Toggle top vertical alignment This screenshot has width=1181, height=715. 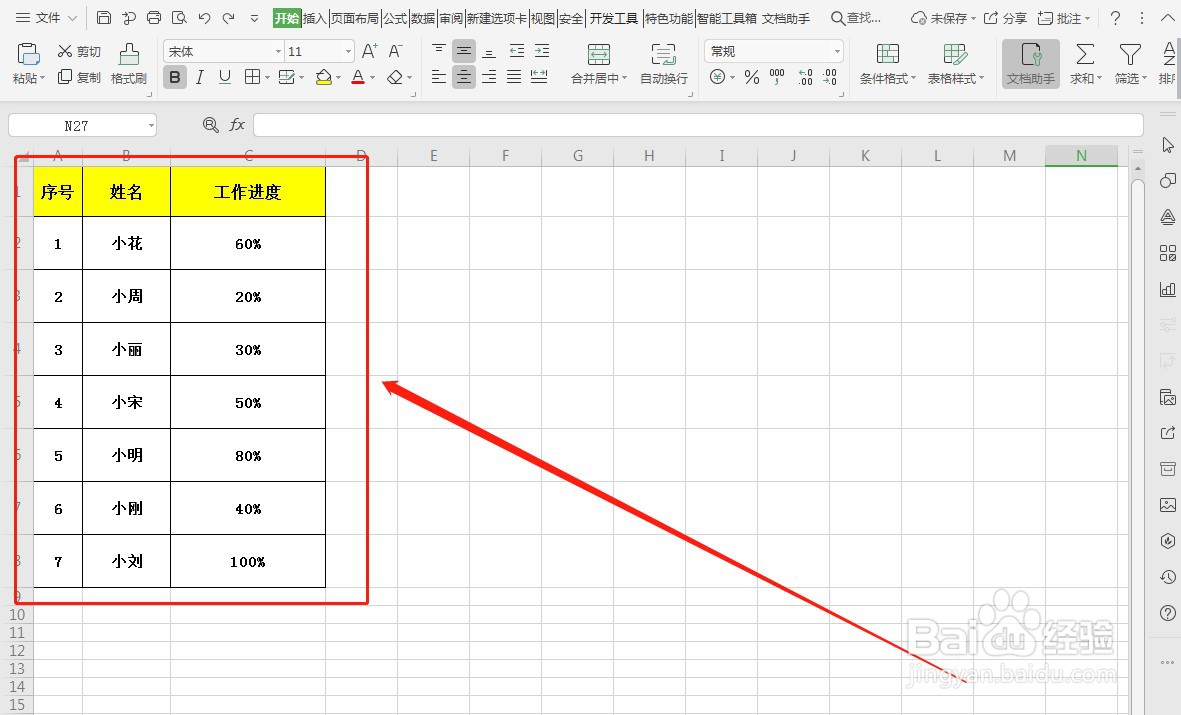point(438,51)
